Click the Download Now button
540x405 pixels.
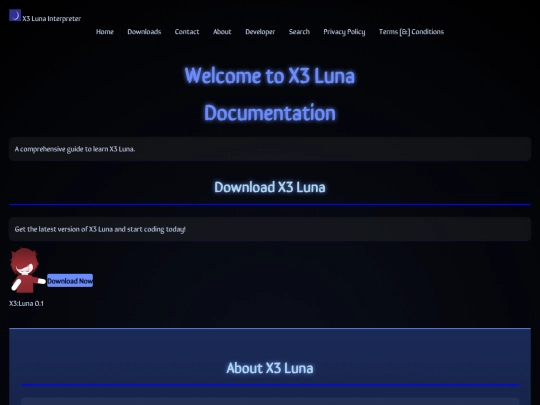[70, 281]
